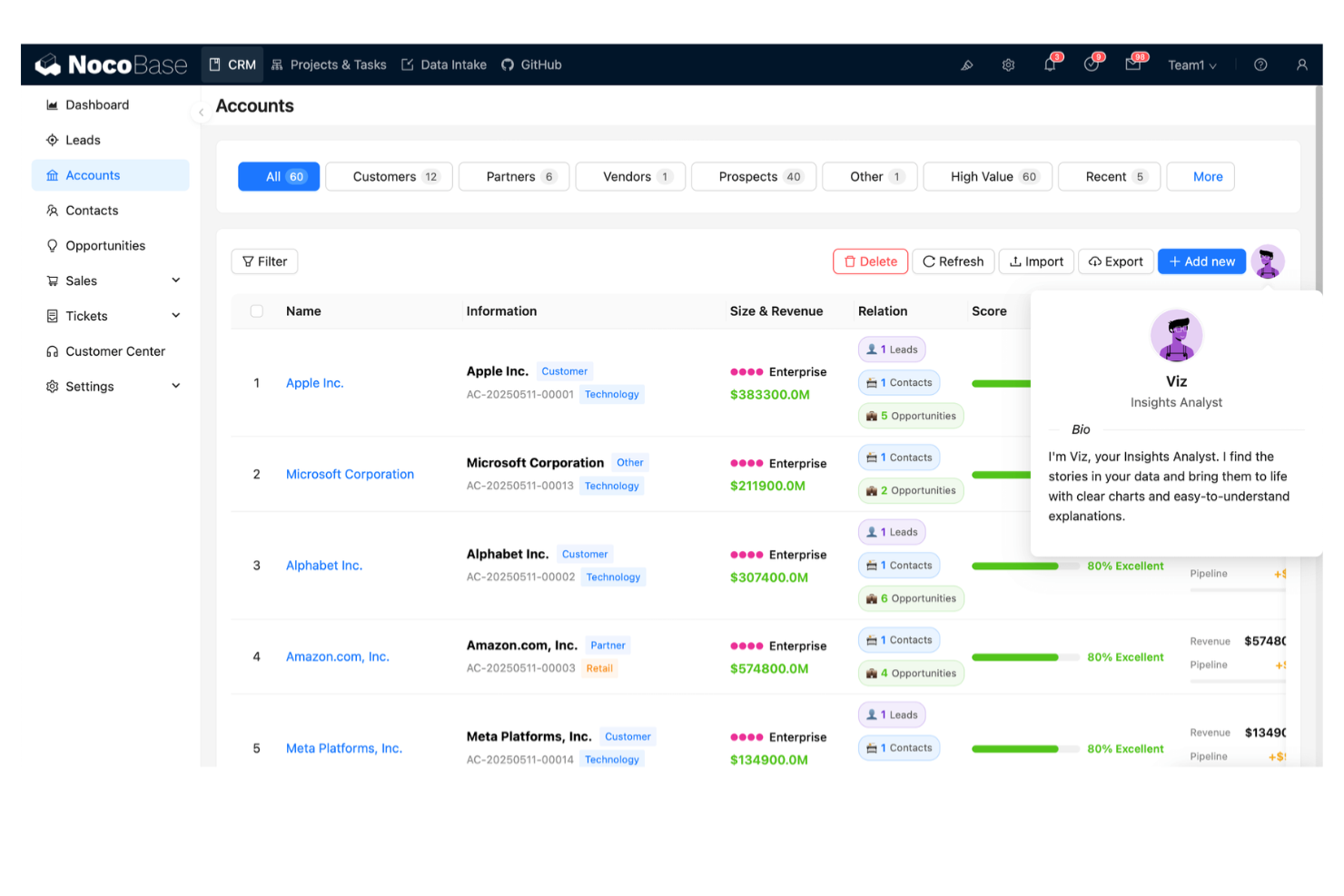Open the tasks check-circle icon with badge
Screen dimensions: 1344x896
(1092, 65)
